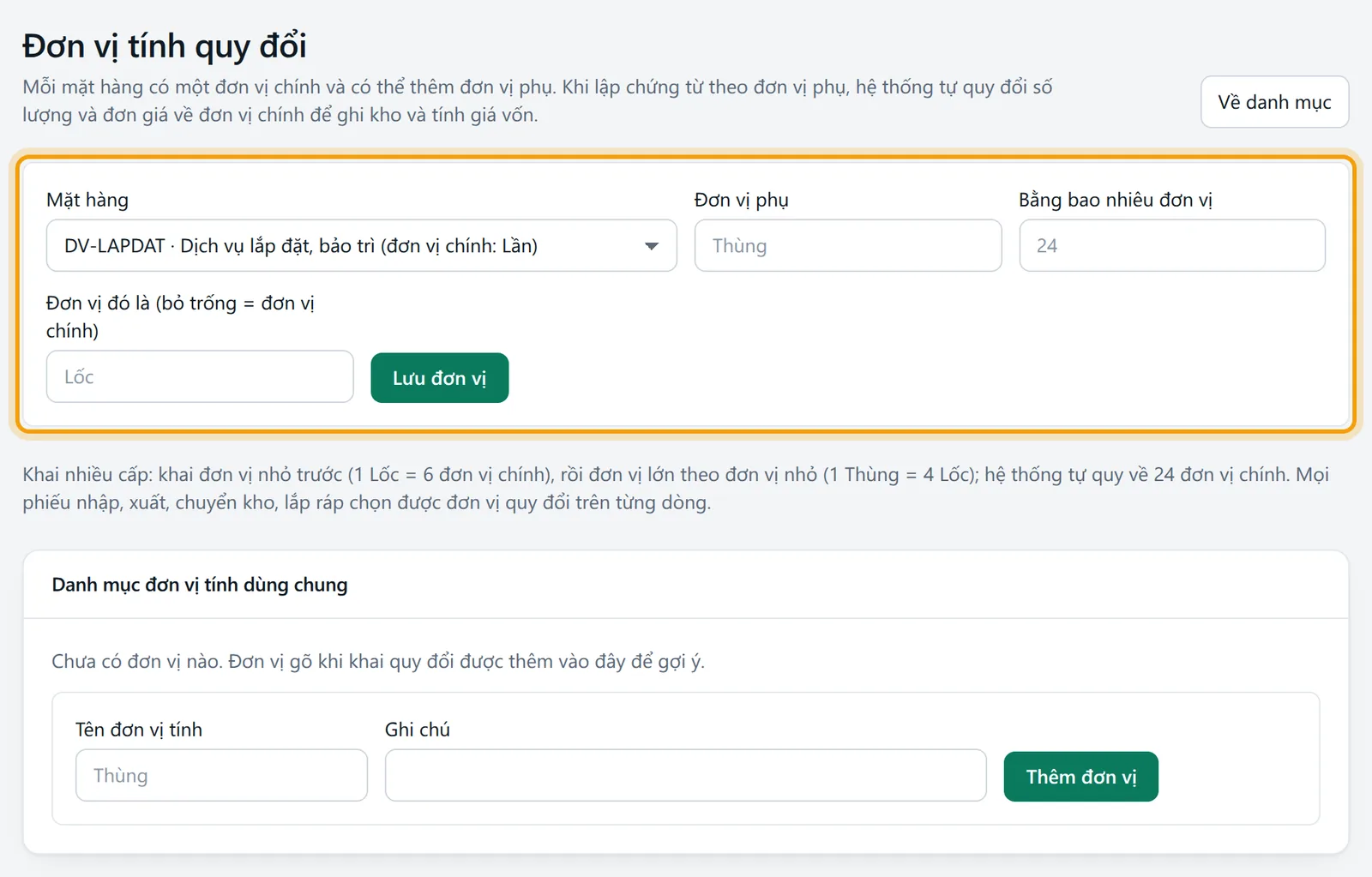Focus the Tên đơn vị tính input

point(221,775)
